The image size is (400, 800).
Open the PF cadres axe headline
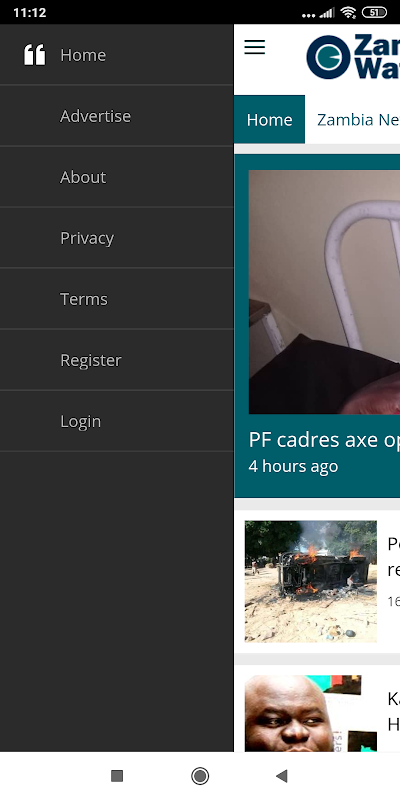[324, 439]
